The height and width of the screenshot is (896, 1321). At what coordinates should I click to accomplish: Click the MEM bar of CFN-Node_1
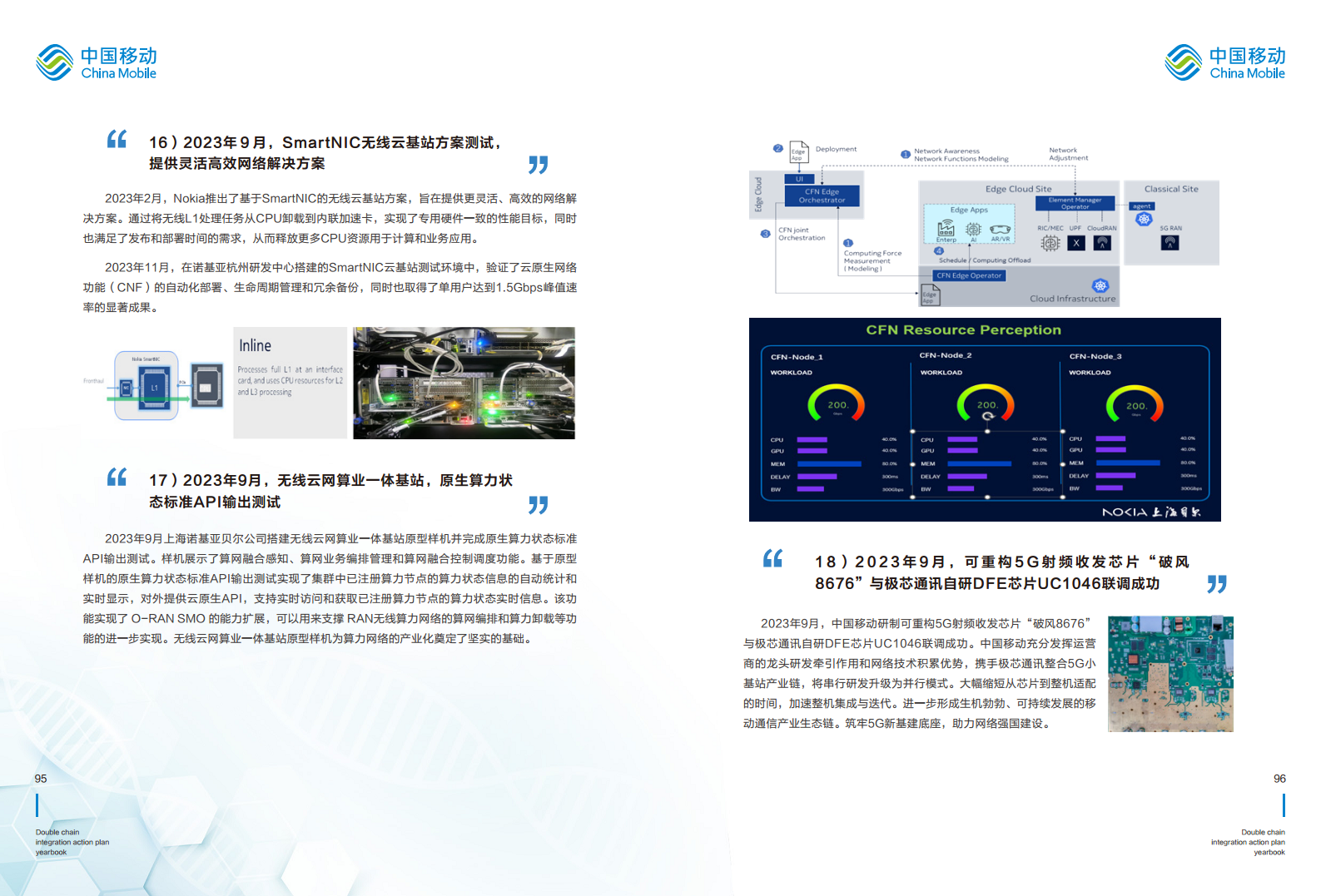pyautogui.click(x=829, y=463)
